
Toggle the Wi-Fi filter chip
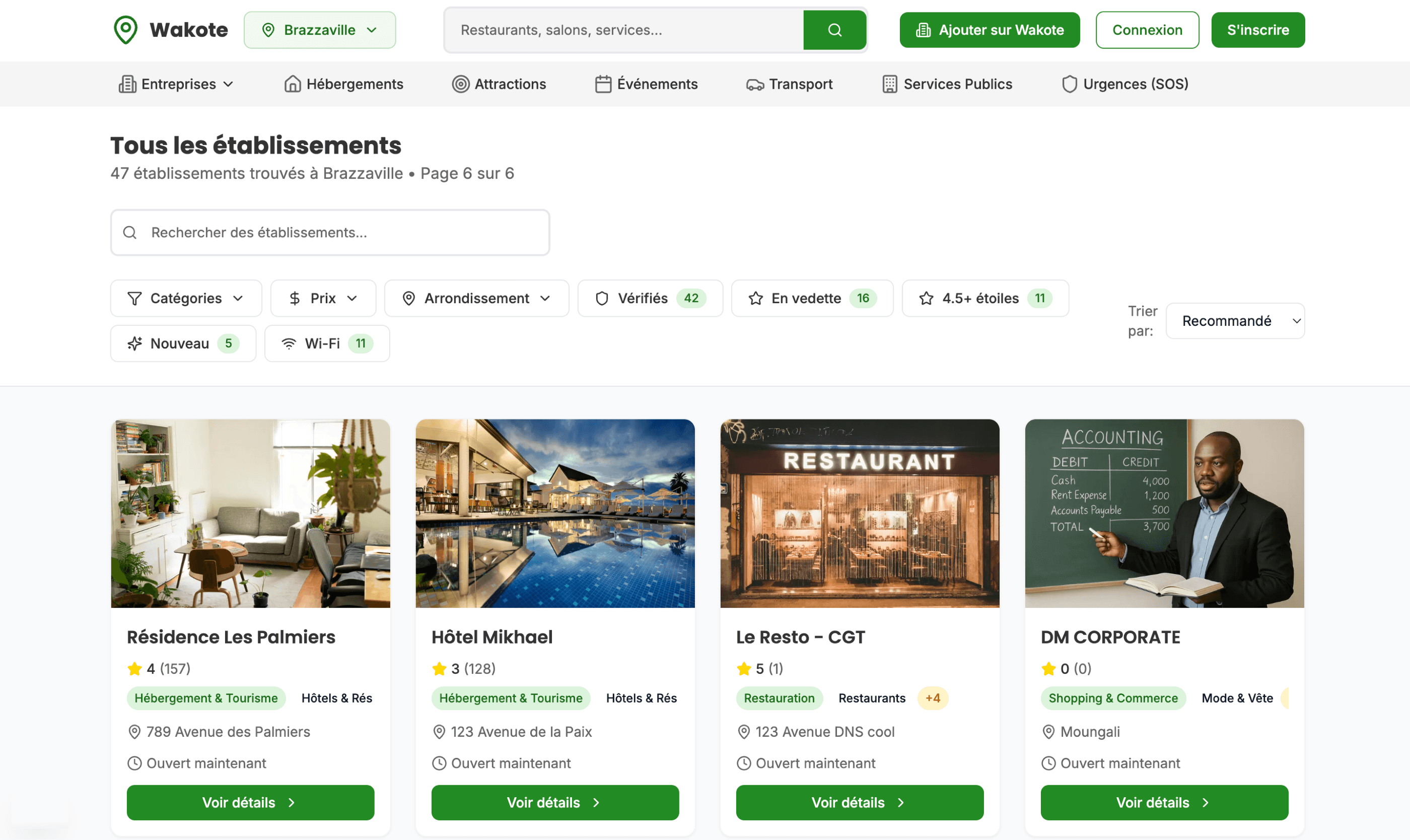coord(327,343)
